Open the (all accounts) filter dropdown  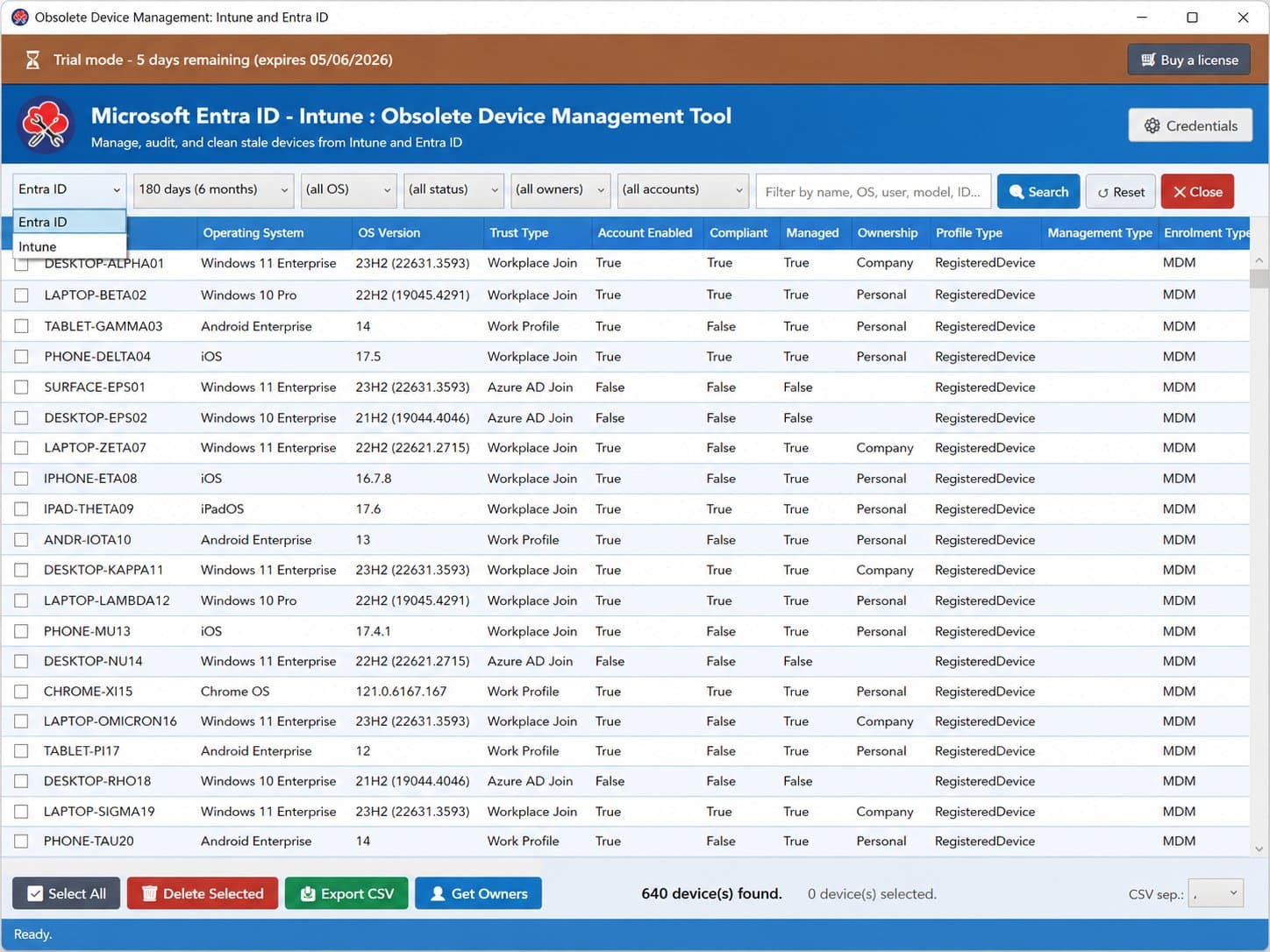(x=682, y=189)
